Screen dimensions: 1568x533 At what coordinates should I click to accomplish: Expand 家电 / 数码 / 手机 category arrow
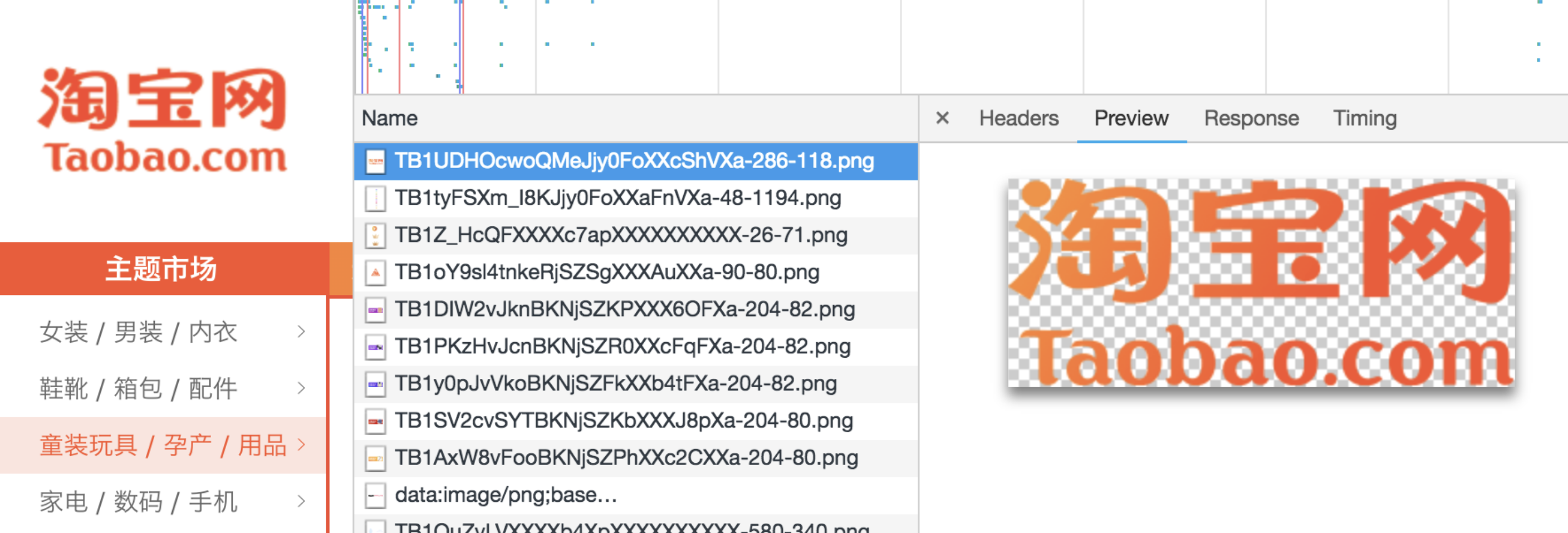(301, 501)
